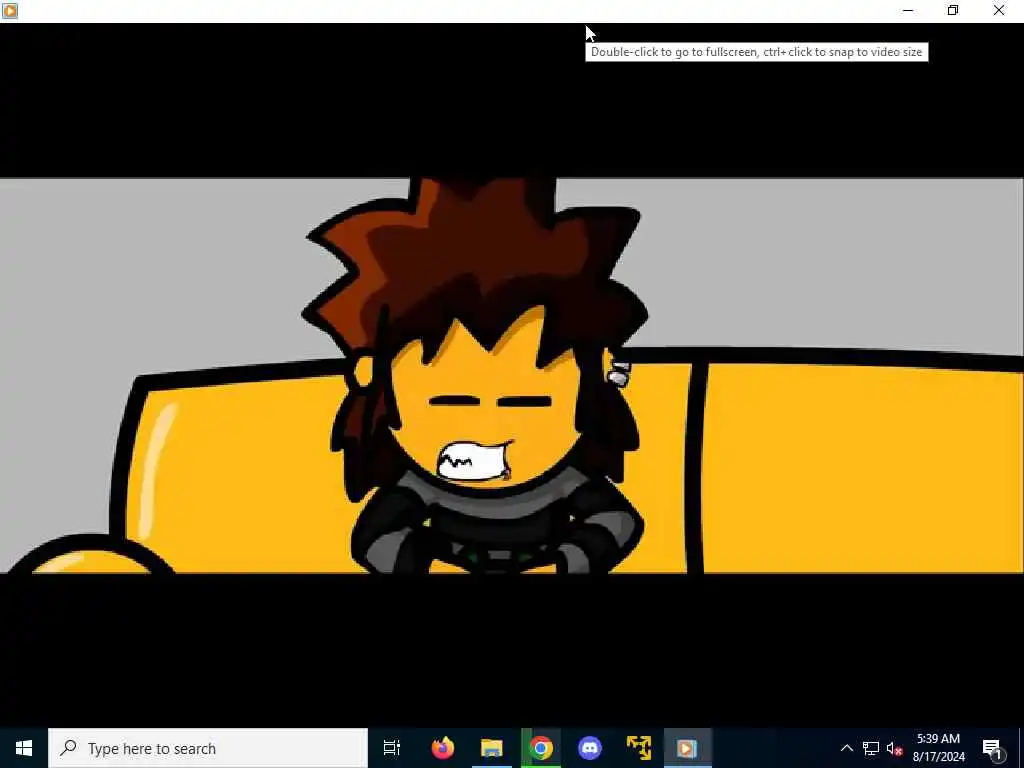
Task: Open the Action Center notifications icon
Action: coord(992,748)
